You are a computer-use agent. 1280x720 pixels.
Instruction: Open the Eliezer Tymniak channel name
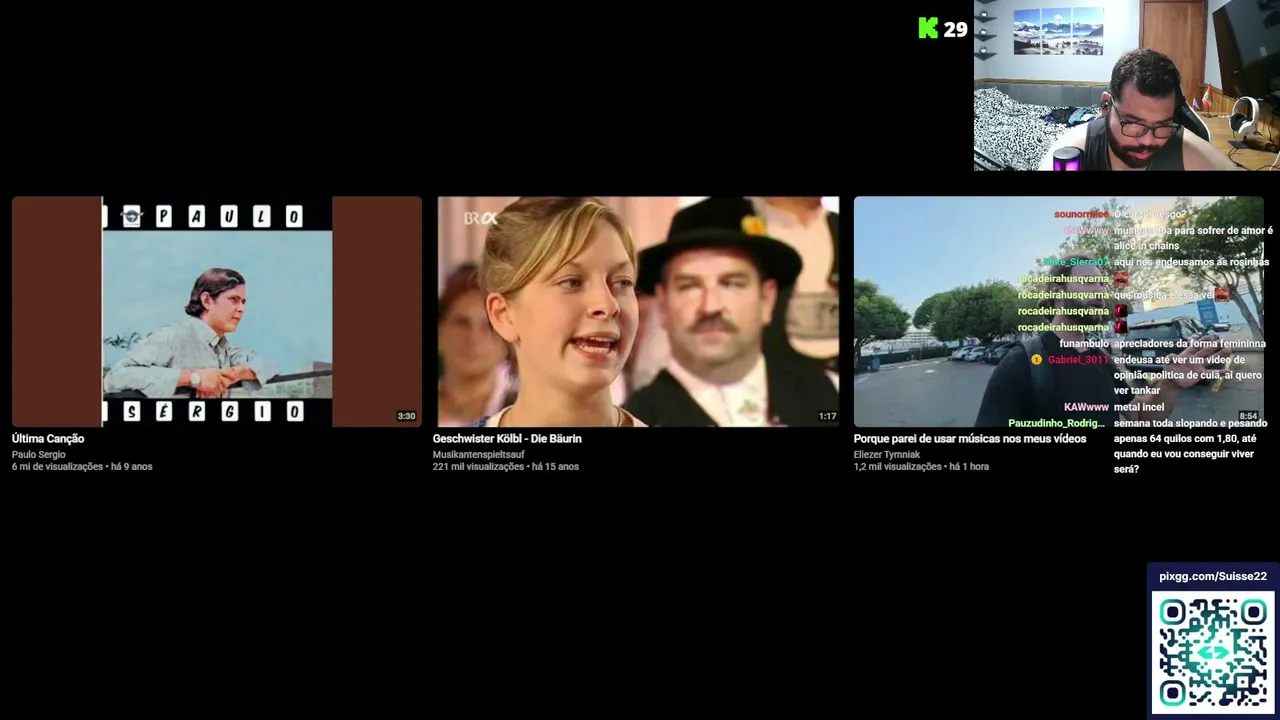(887, 455)
